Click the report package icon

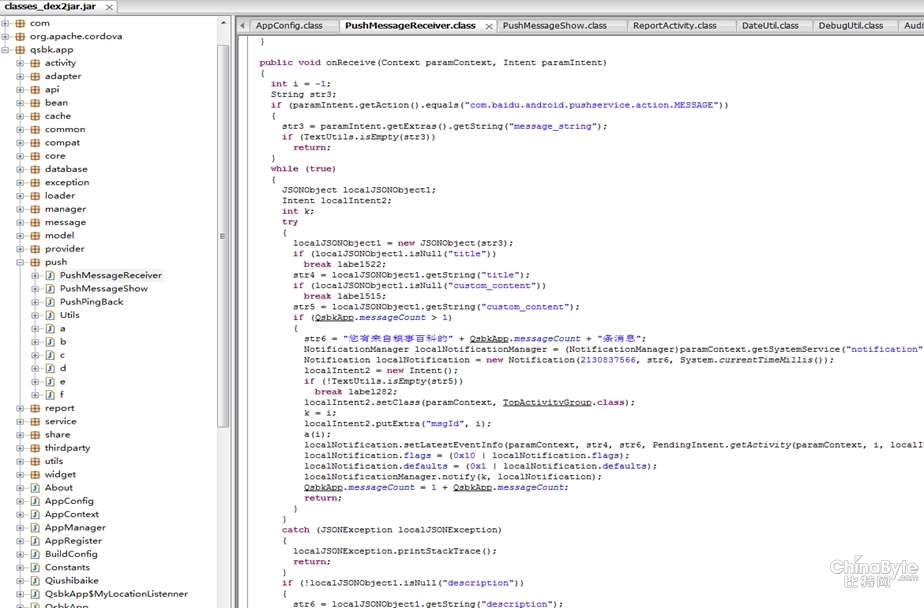(x=35, y=408)
